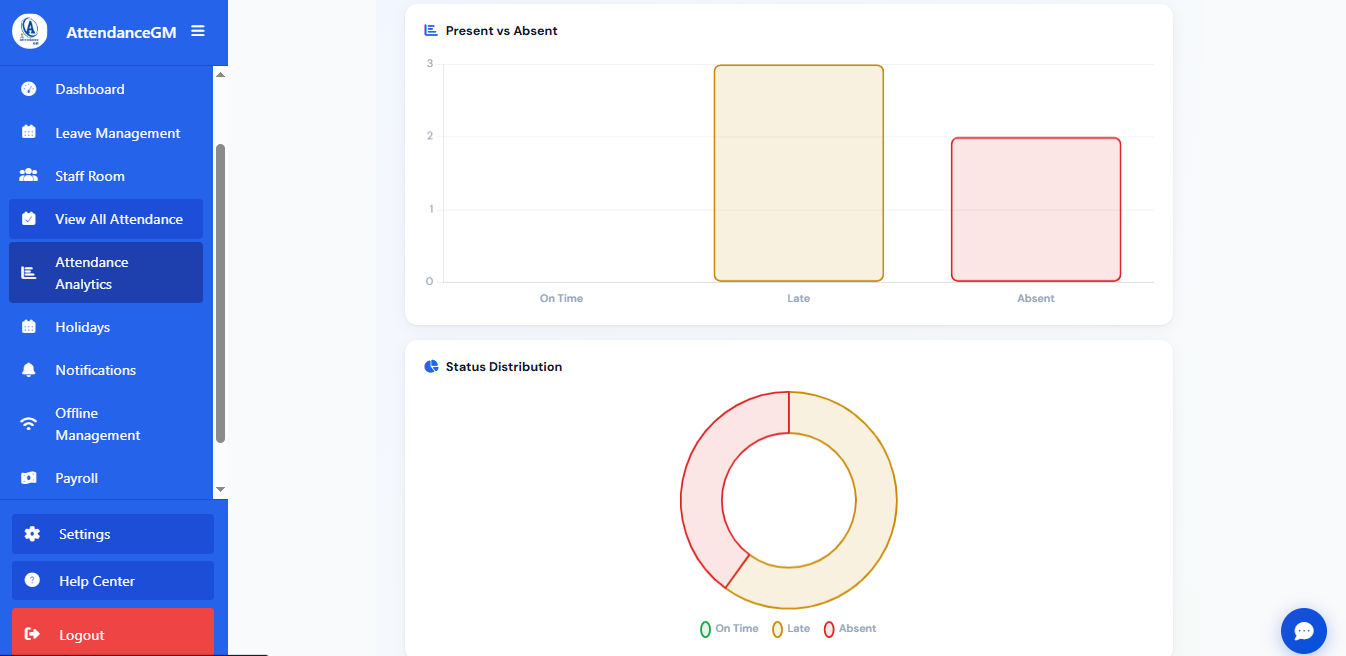Click the Dashboard gauge icon
1346x656 pixels.
coord(29,89)
